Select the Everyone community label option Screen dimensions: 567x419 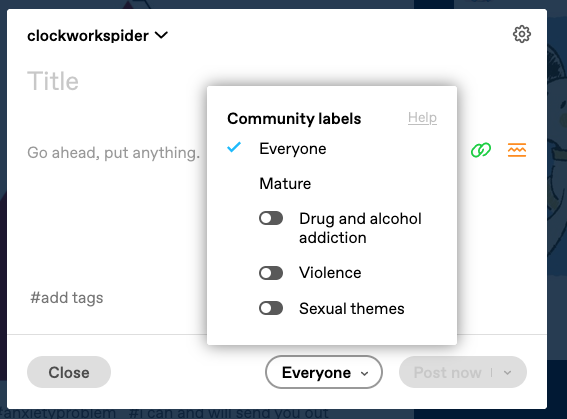point(293,149)
